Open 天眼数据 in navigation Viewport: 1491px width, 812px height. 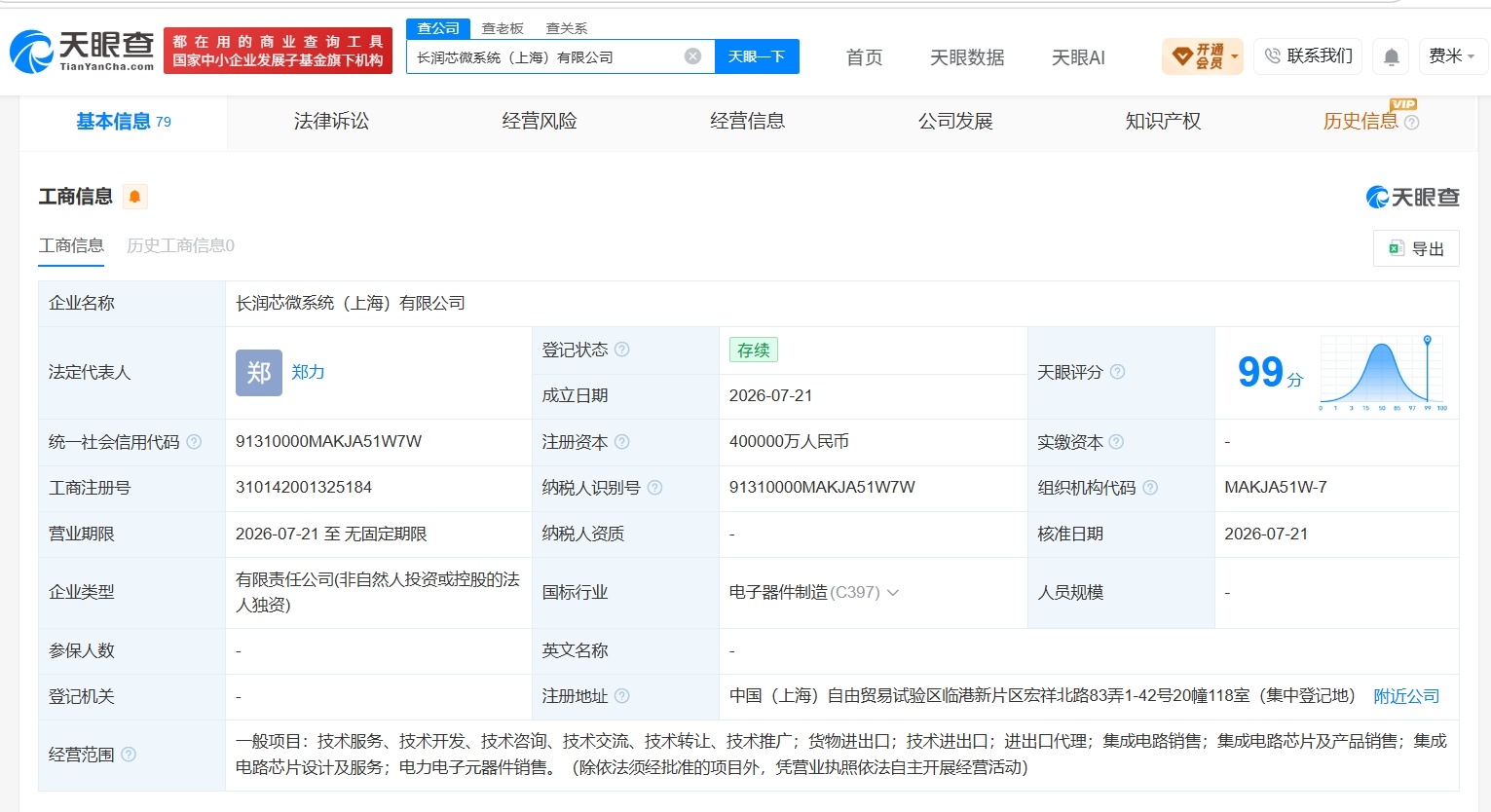967,57
